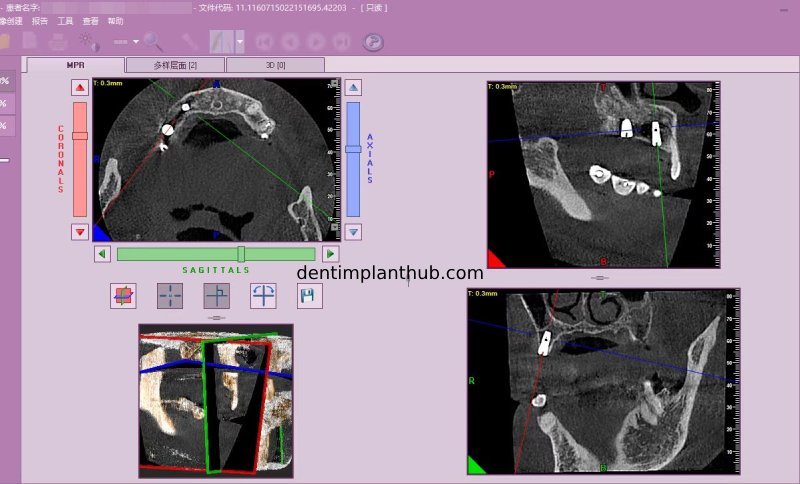The width and height of the screenshot is (800, 484).
Task: Switch to the 多样层面 [2] tab
Action: click(175, 65)
